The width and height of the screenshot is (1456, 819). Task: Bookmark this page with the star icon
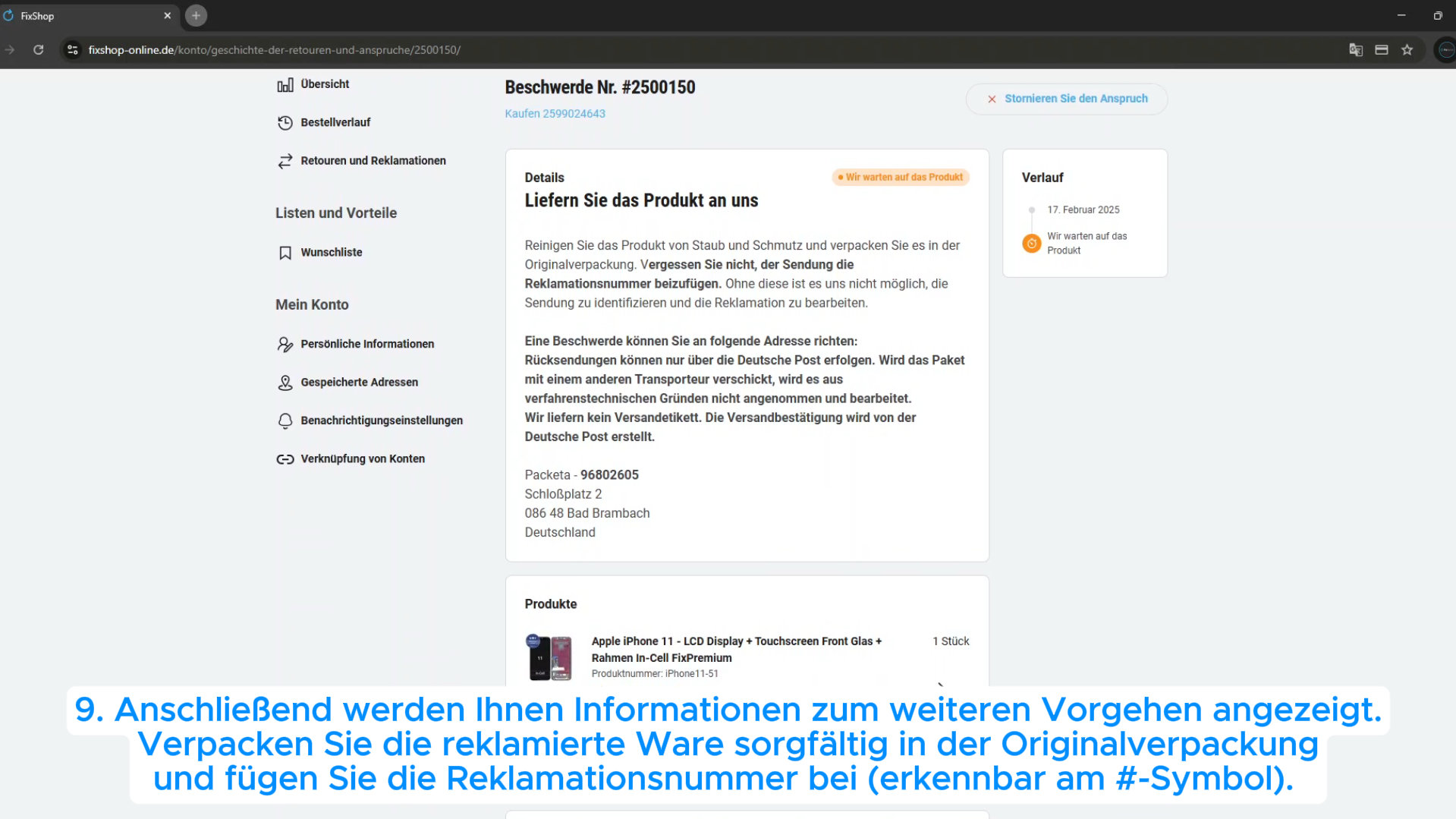(x=1407, y=50)
